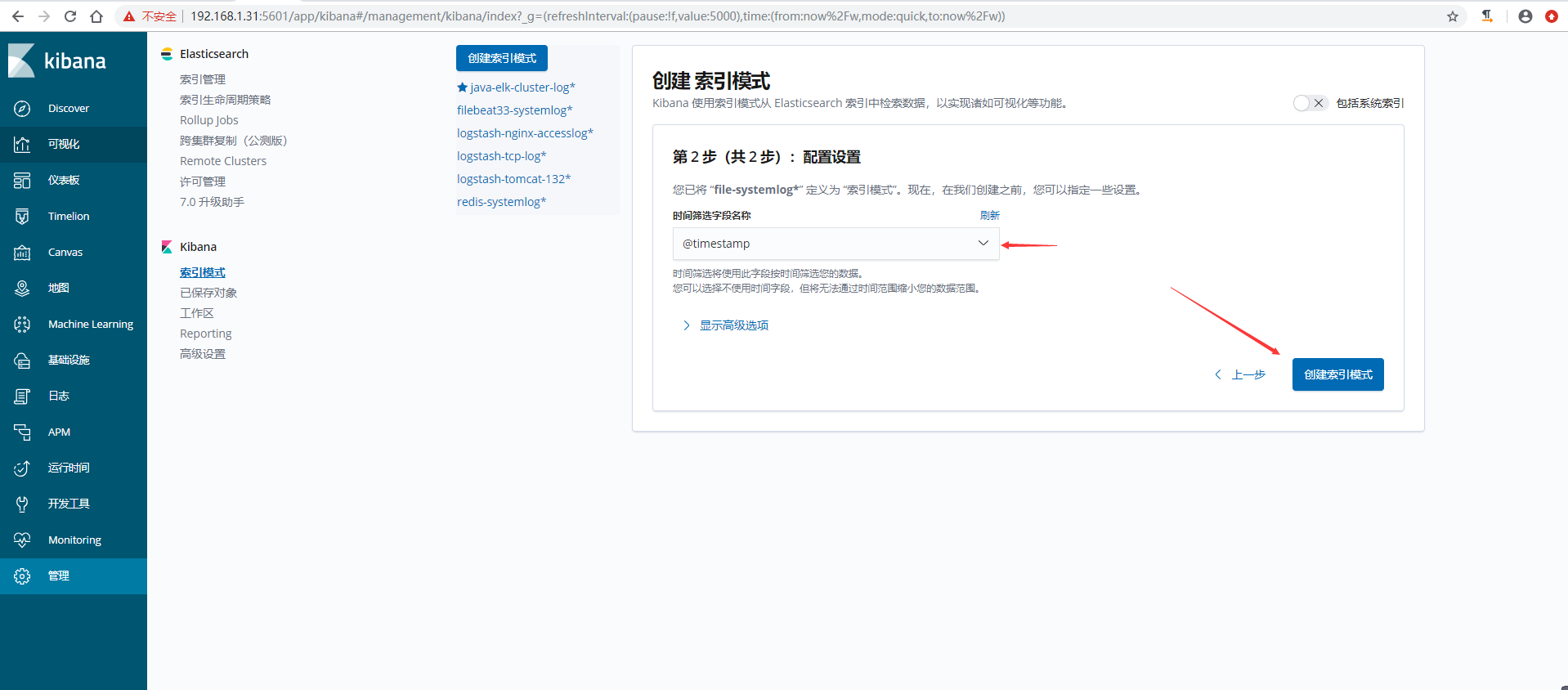Open logstash-nginx-accesslog* index pattern
The width and height of the screenshot is (1568, 690).
525,133
